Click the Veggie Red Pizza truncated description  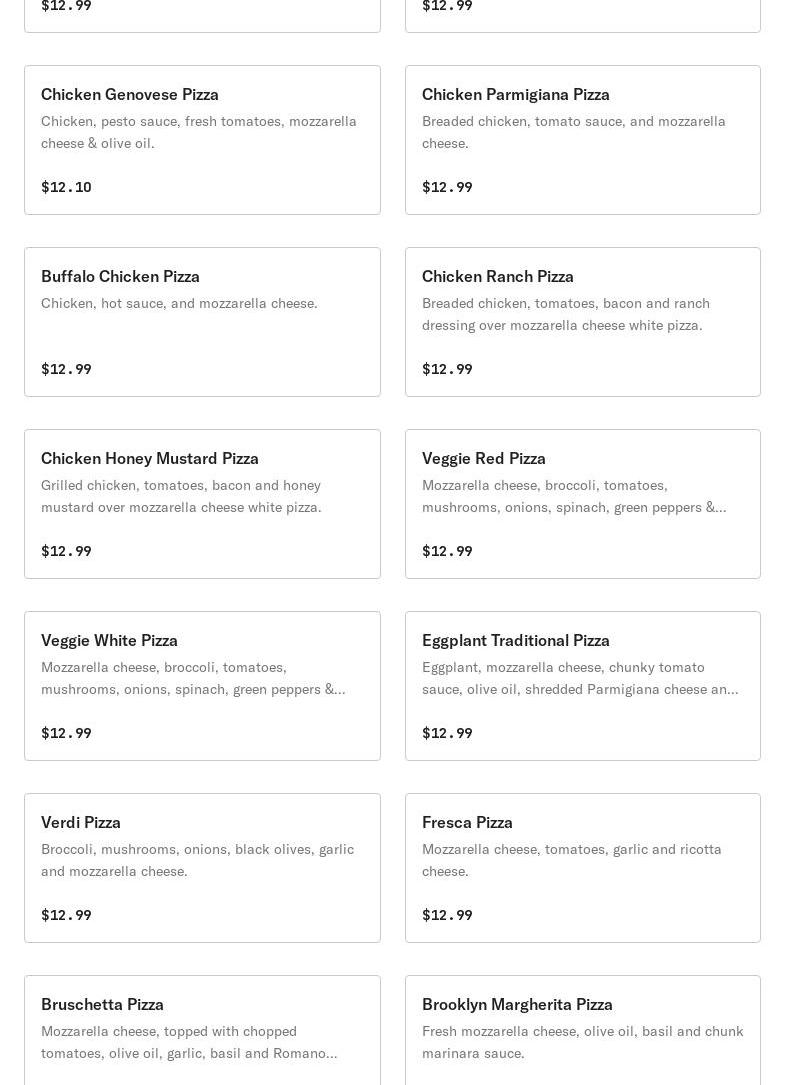click(573, 496)
